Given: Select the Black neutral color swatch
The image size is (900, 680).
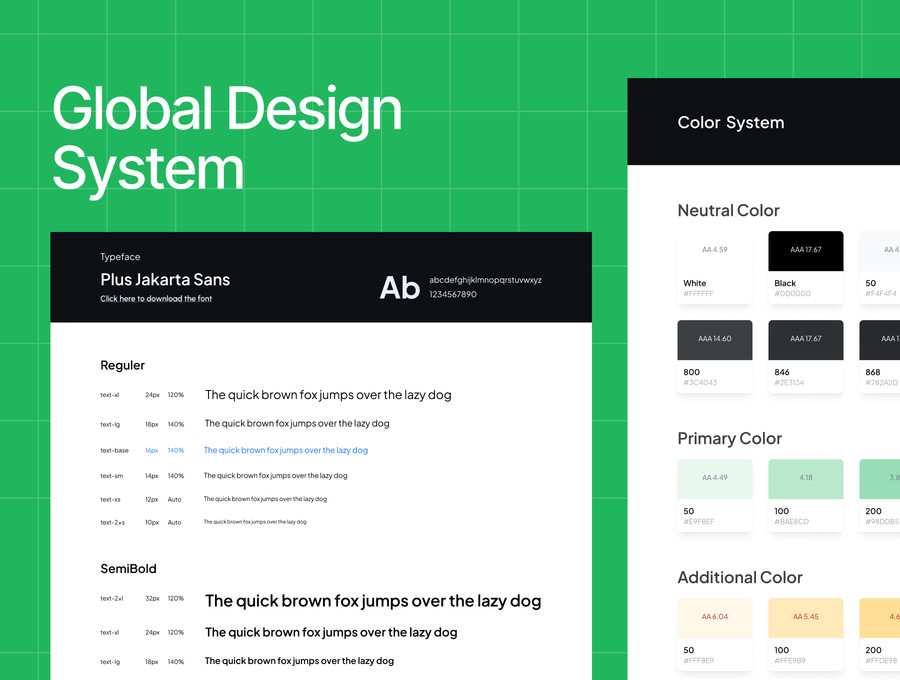Looking at the screenshot, I should 806,267.
